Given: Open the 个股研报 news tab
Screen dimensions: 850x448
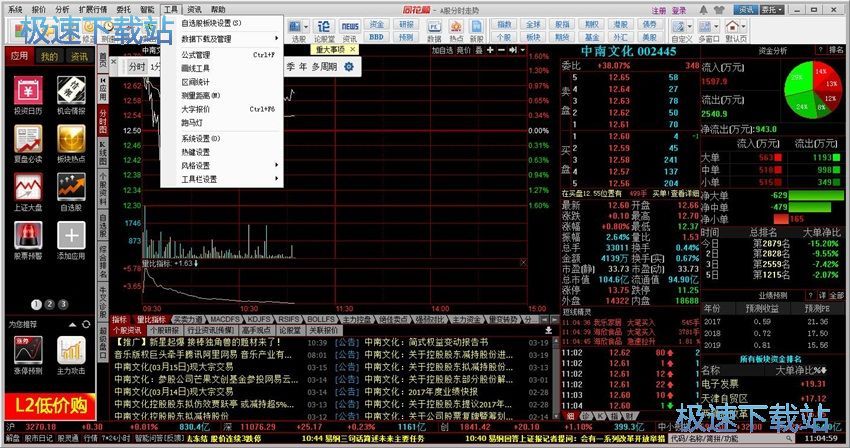Looking at the screenshot, I should [x=164, y=330].
